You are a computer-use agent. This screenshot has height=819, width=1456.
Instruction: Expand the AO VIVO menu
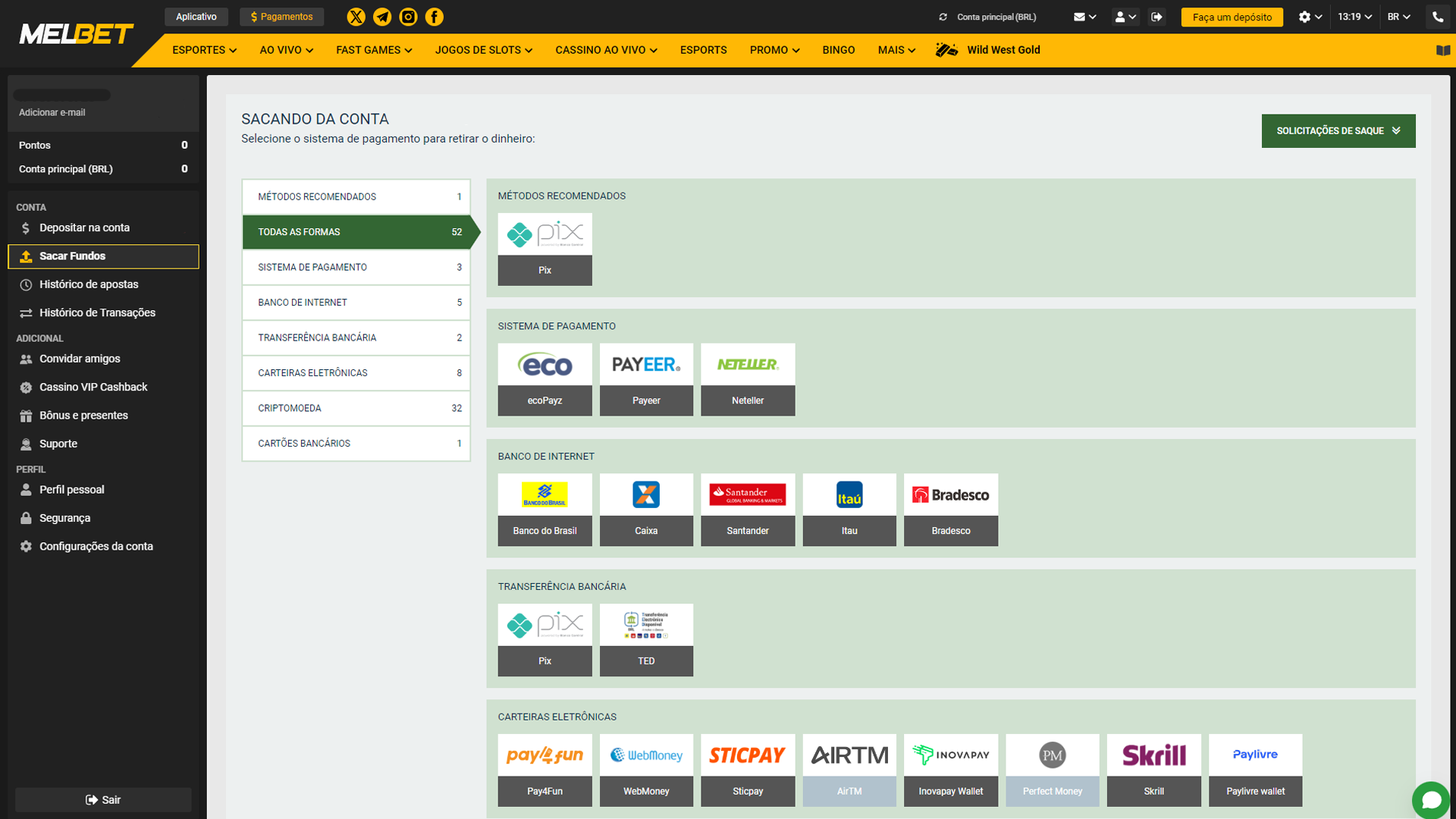(287, 50)
